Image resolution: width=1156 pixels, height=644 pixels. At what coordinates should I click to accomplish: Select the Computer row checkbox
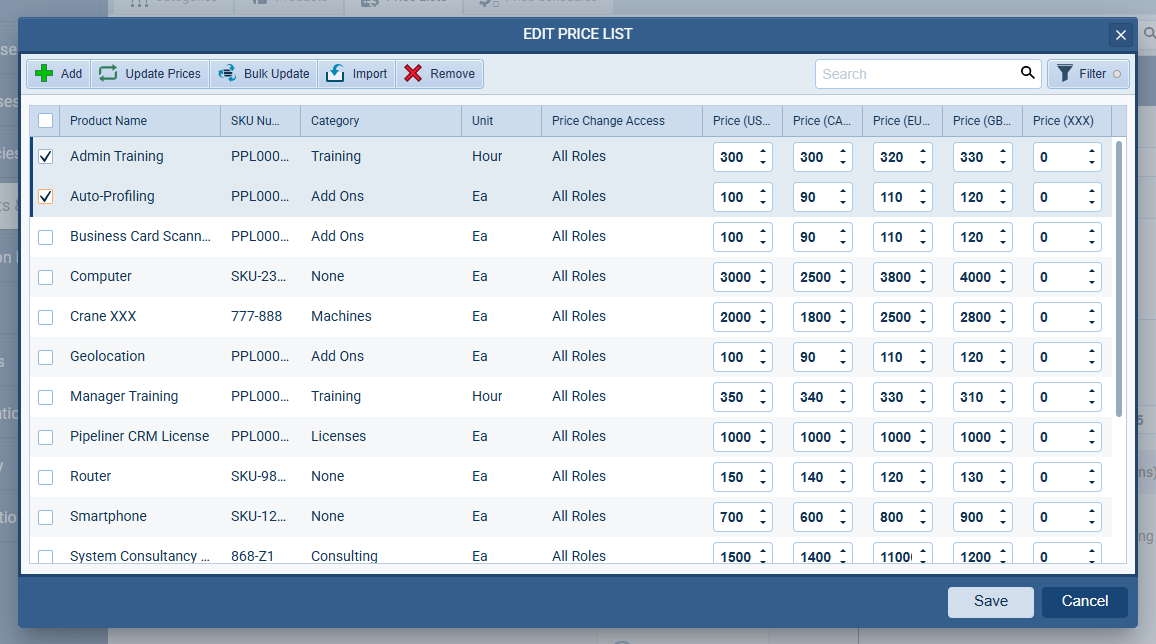coord(44,276)
